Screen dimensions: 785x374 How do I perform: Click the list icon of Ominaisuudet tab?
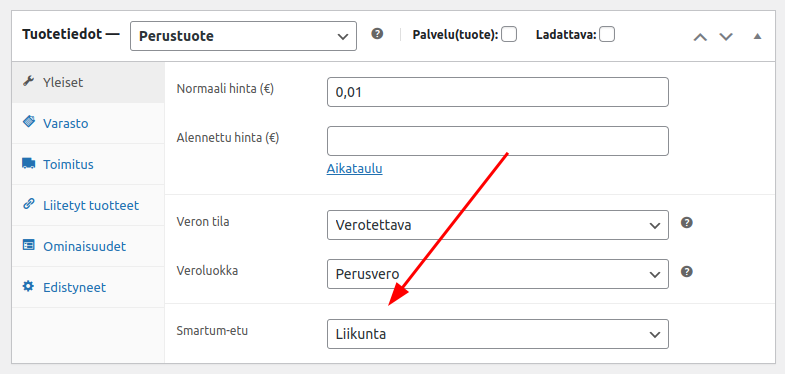(x=29, y=245)
